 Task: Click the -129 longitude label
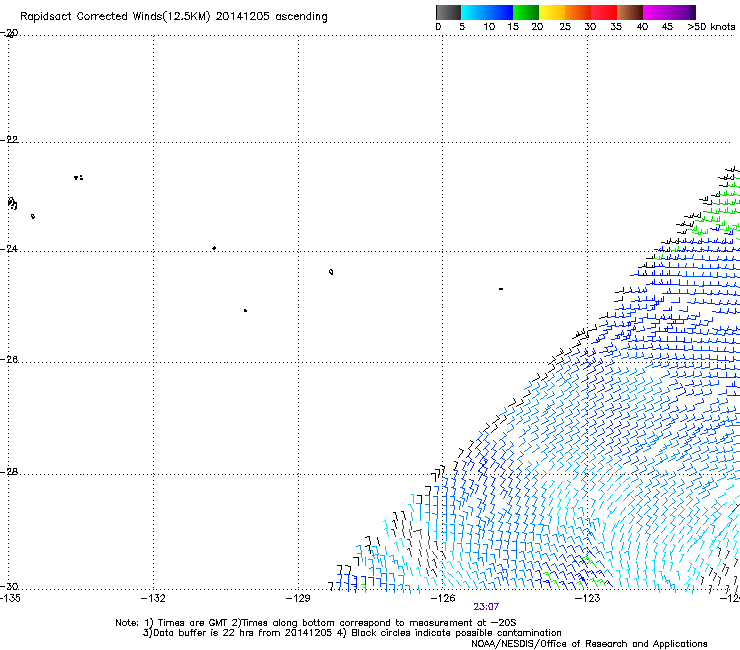(x=298, y=599)
